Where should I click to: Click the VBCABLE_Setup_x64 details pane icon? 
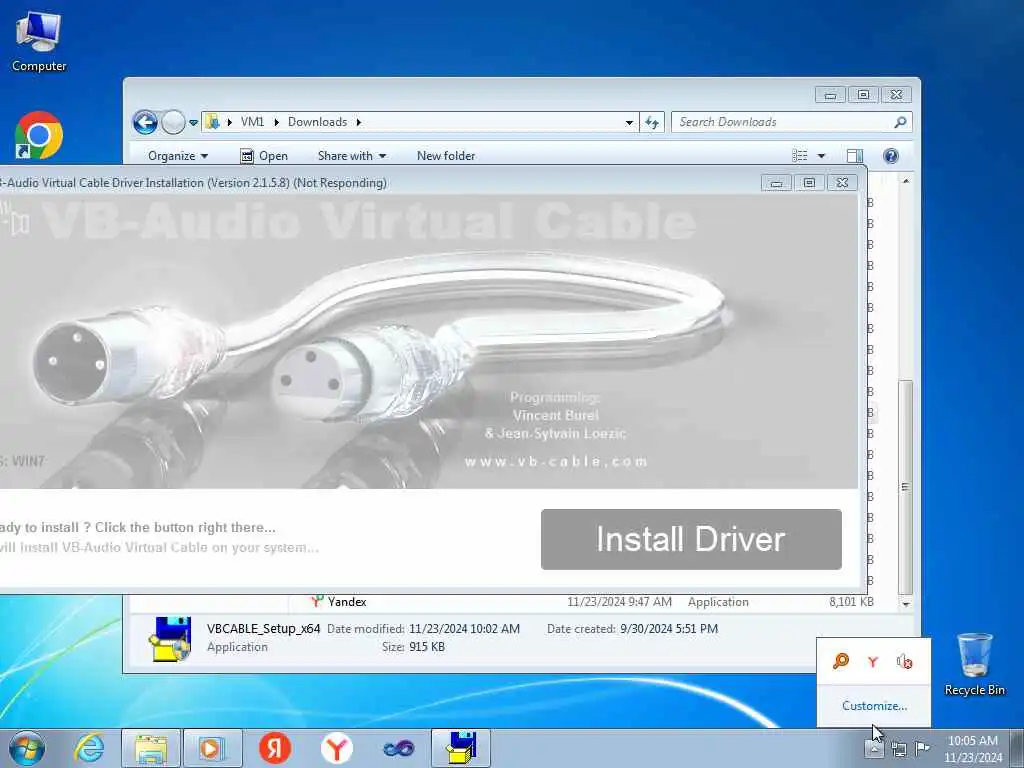(170, 639)
